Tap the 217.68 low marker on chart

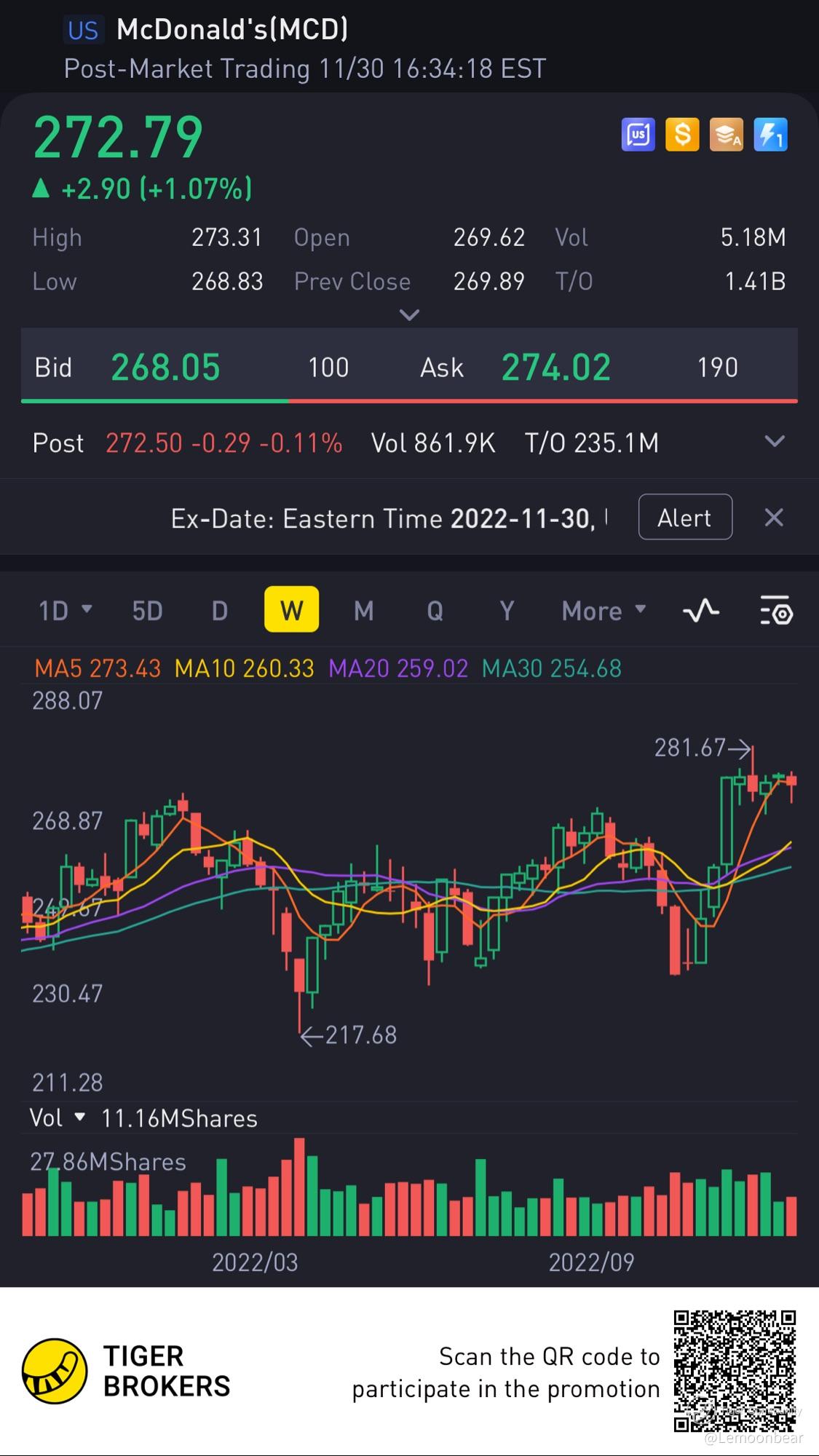tap(349, 1034)
